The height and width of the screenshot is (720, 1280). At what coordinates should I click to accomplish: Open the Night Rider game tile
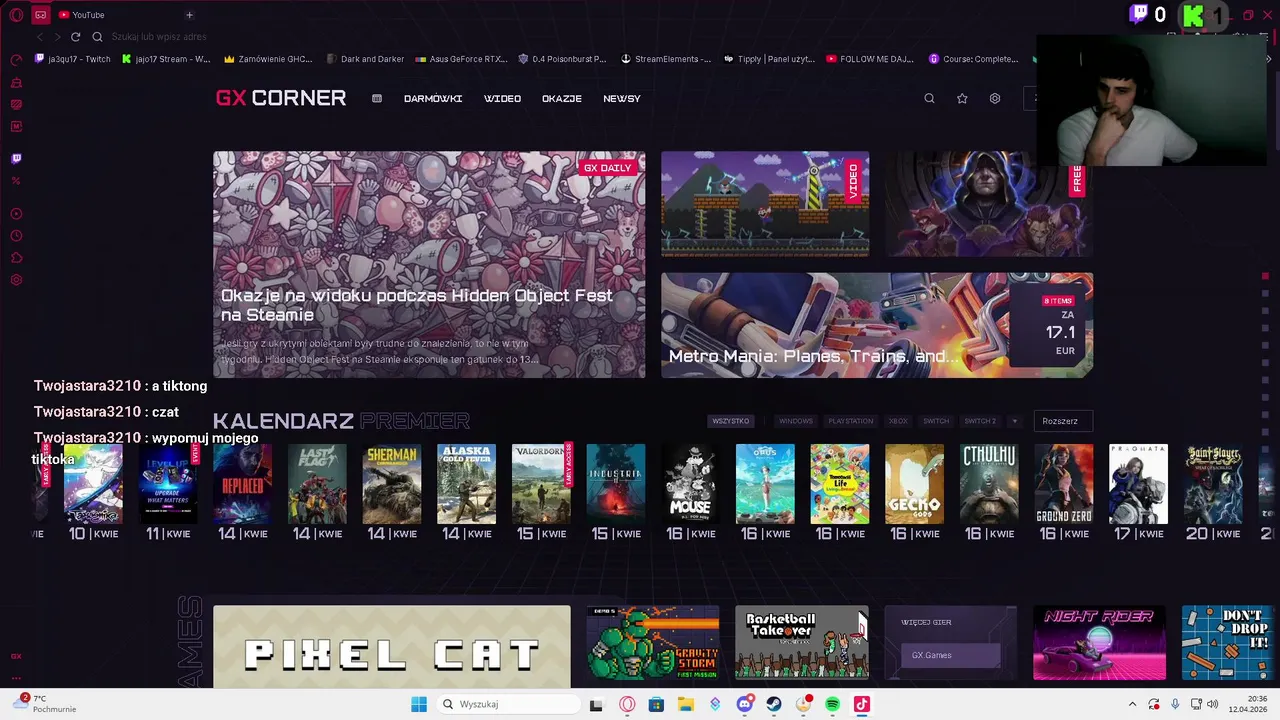[1100, 643]
